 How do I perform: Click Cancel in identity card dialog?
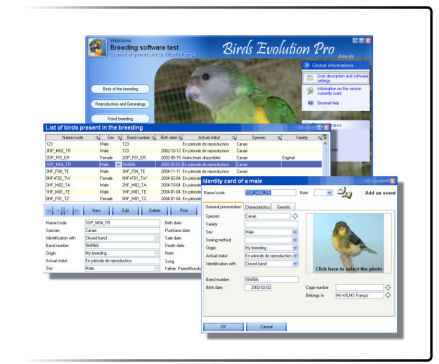(266, 327)
